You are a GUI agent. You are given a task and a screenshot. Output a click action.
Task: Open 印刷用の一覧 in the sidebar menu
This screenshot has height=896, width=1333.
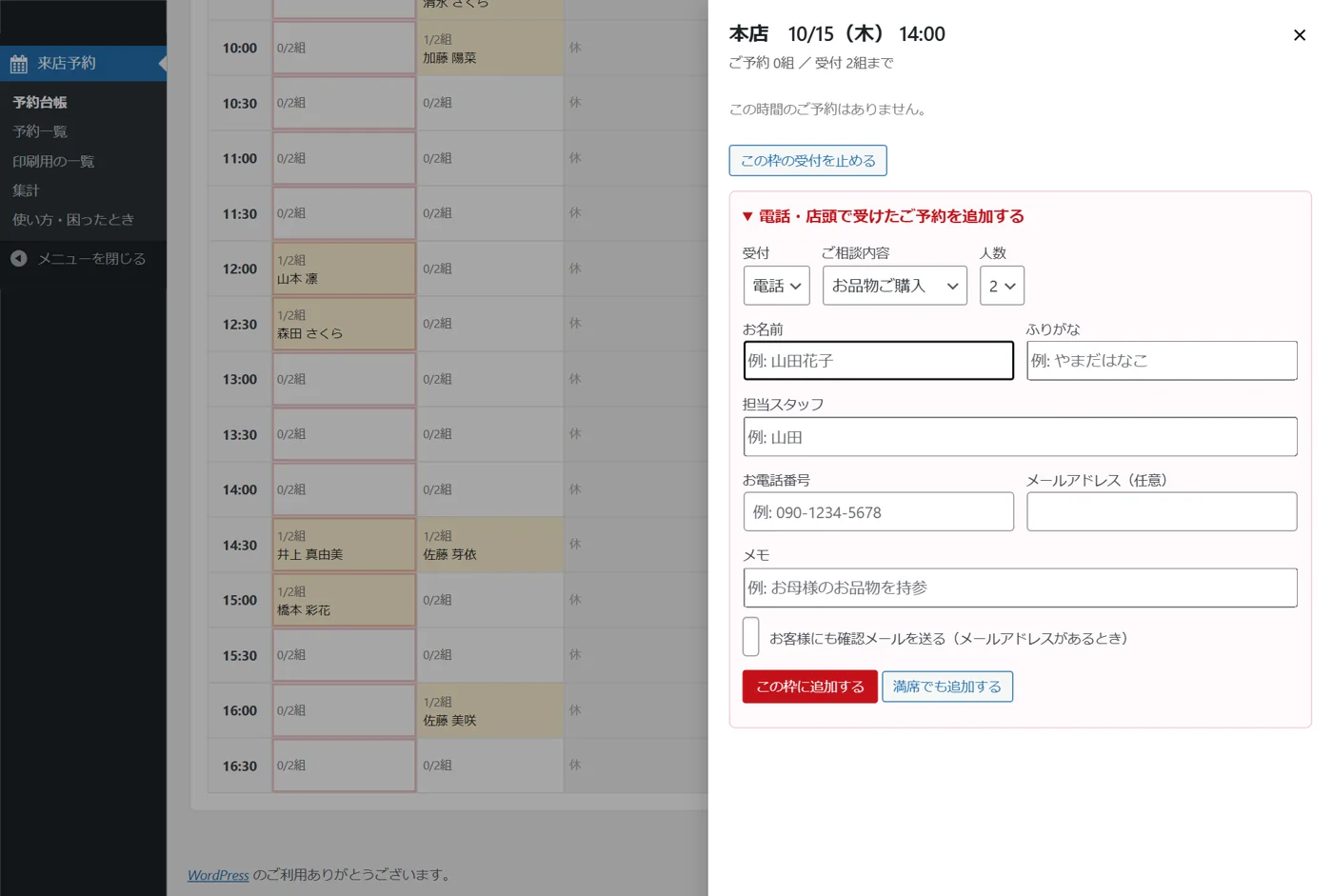53,161
